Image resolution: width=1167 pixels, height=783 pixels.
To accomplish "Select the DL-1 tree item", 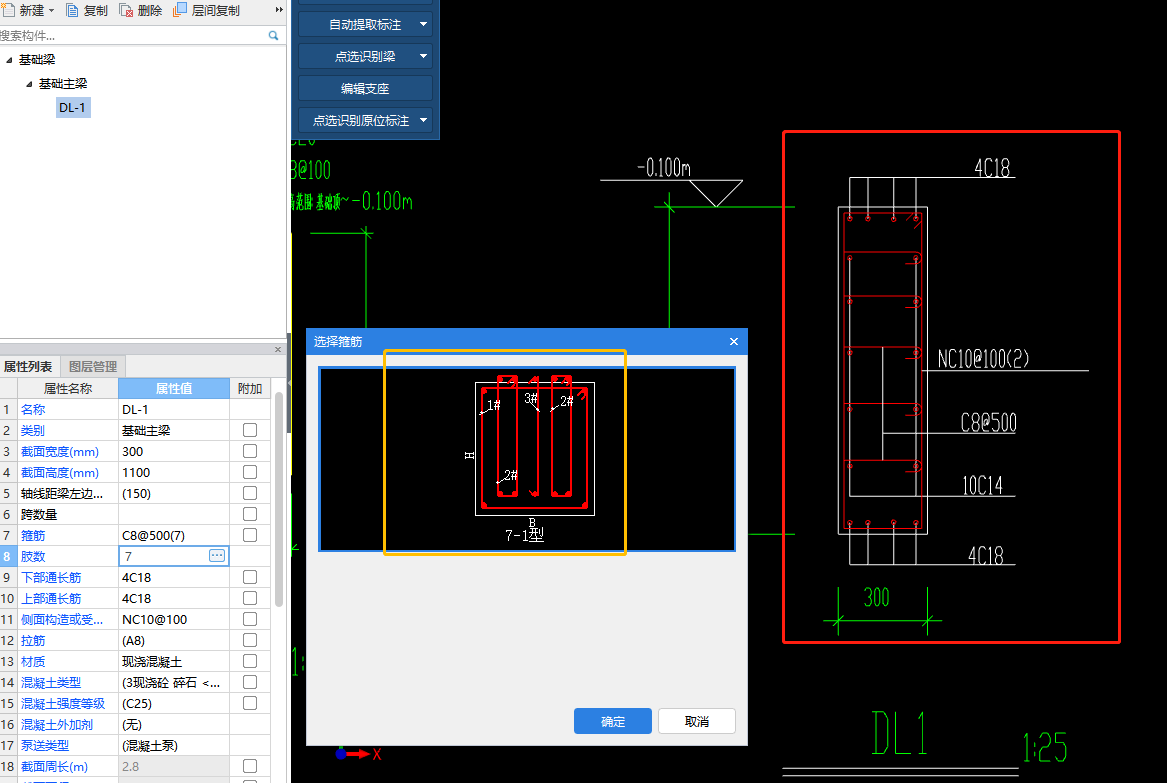I will (72, 108).
